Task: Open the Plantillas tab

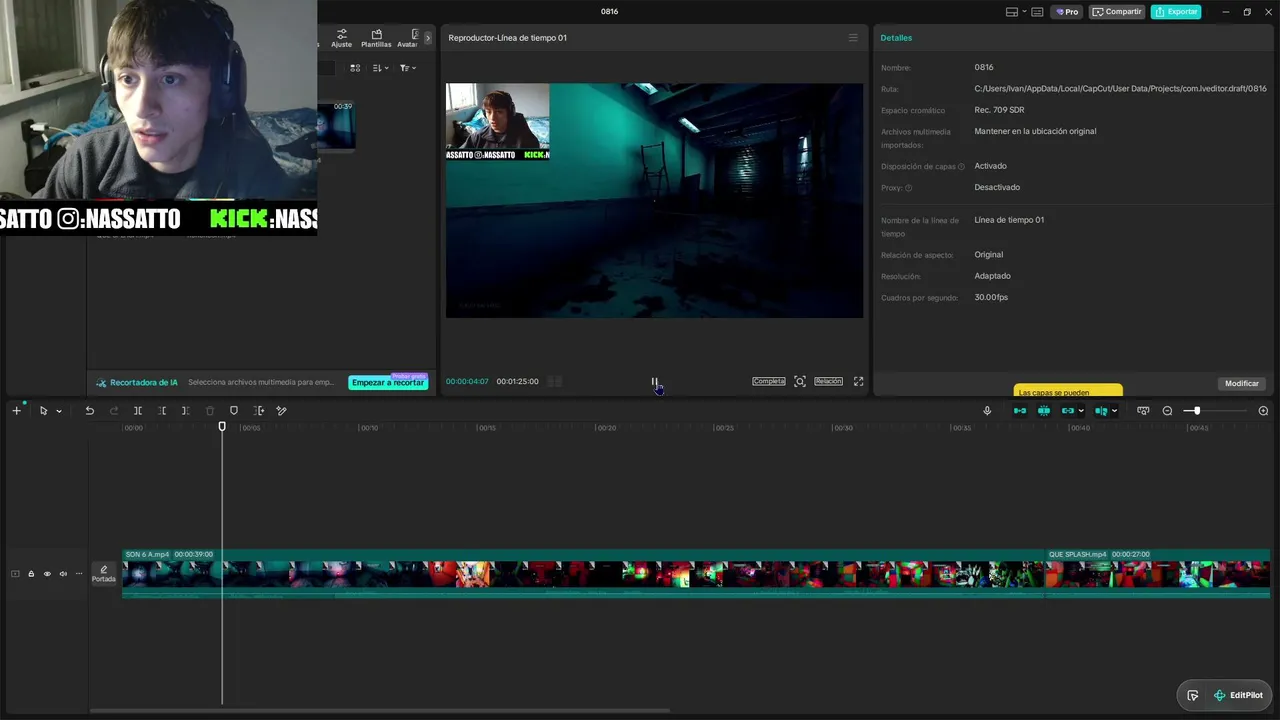Action: [x=376, y=38]
